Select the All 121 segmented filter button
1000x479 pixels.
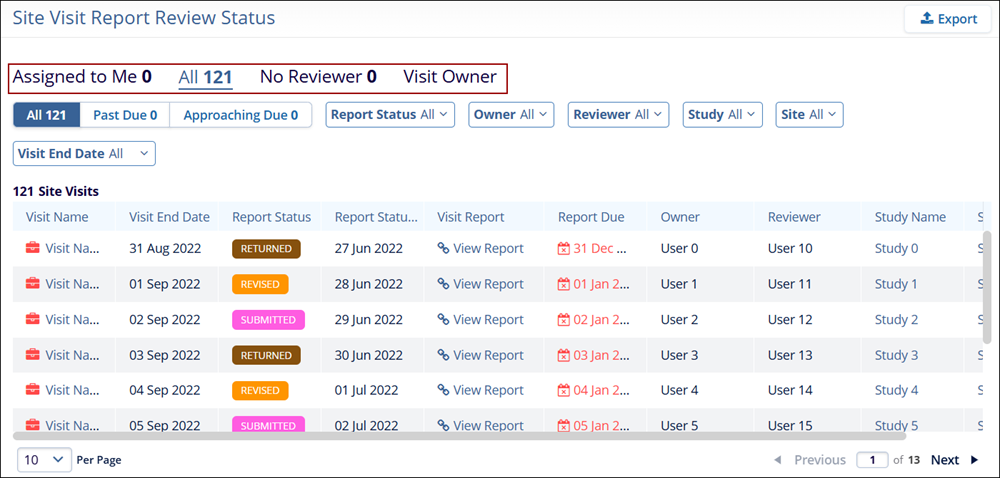[46, 115]
